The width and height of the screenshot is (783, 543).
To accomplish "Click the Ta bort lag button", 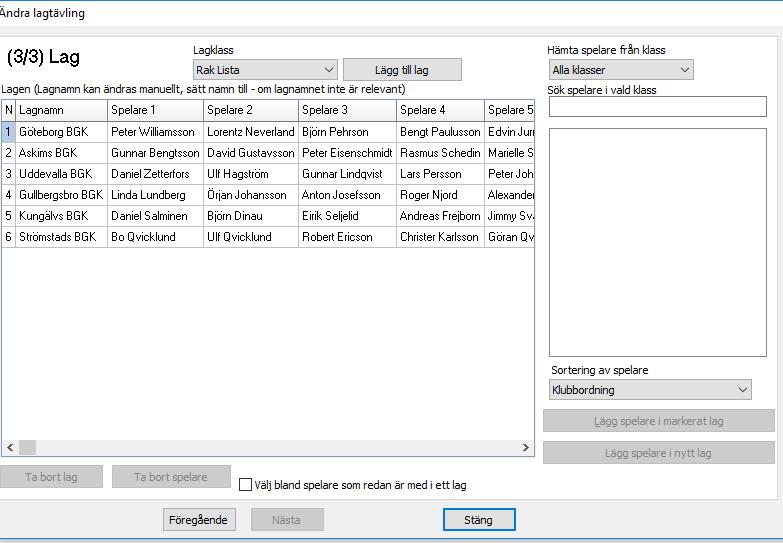I will click(51, 477).
